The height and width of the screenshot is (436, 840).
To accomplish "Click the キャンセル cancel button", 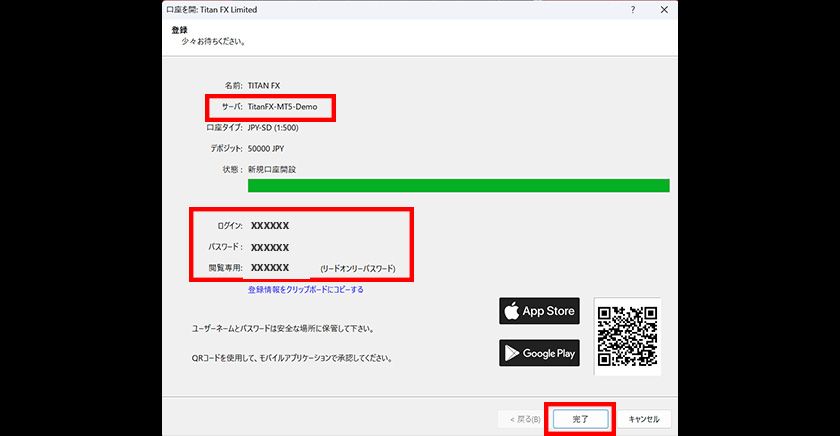I will 644,419.
